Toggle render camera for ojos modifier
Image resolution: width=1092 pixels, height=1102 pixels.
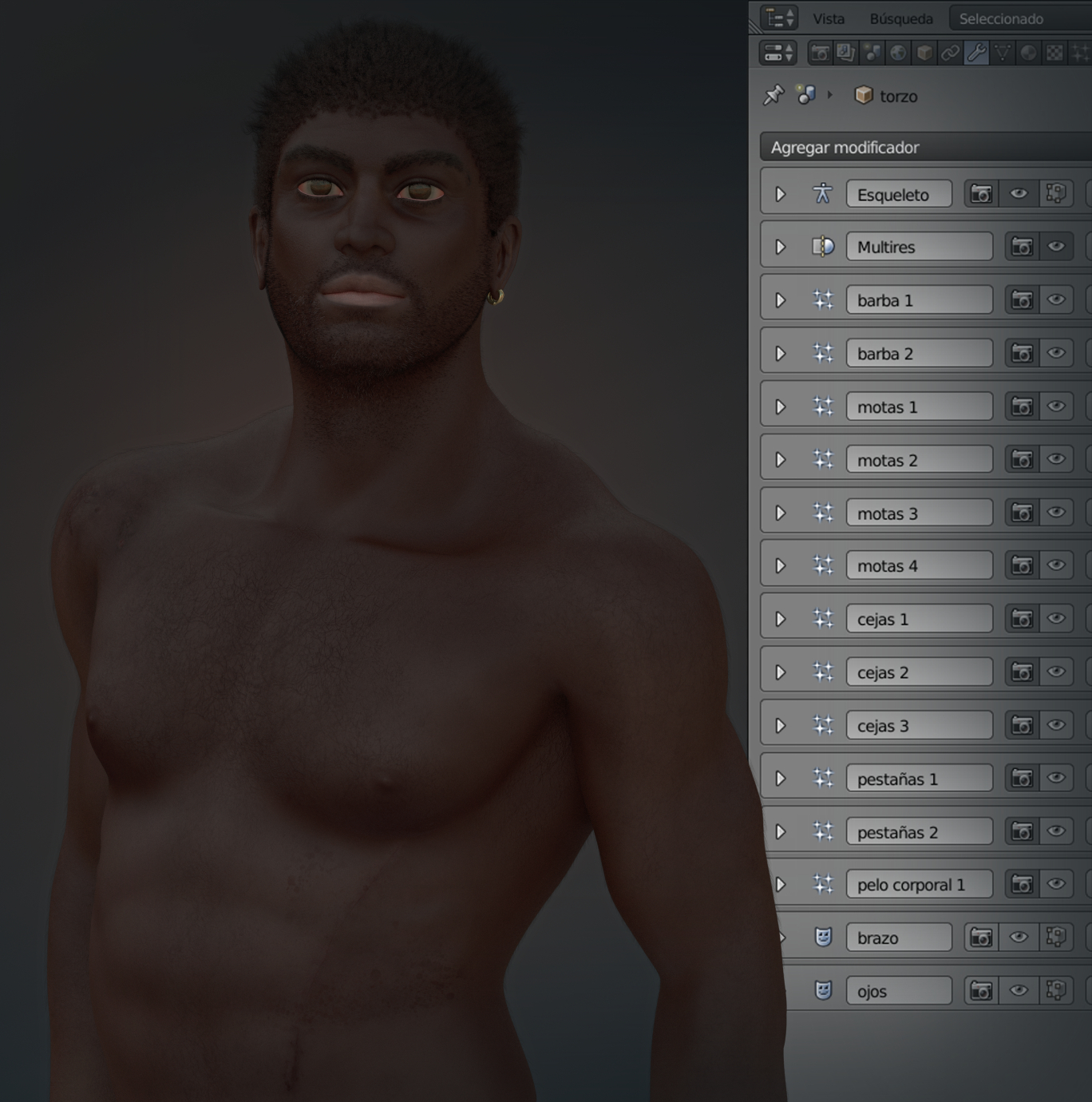pyautogui.click(x=981, y=991)
